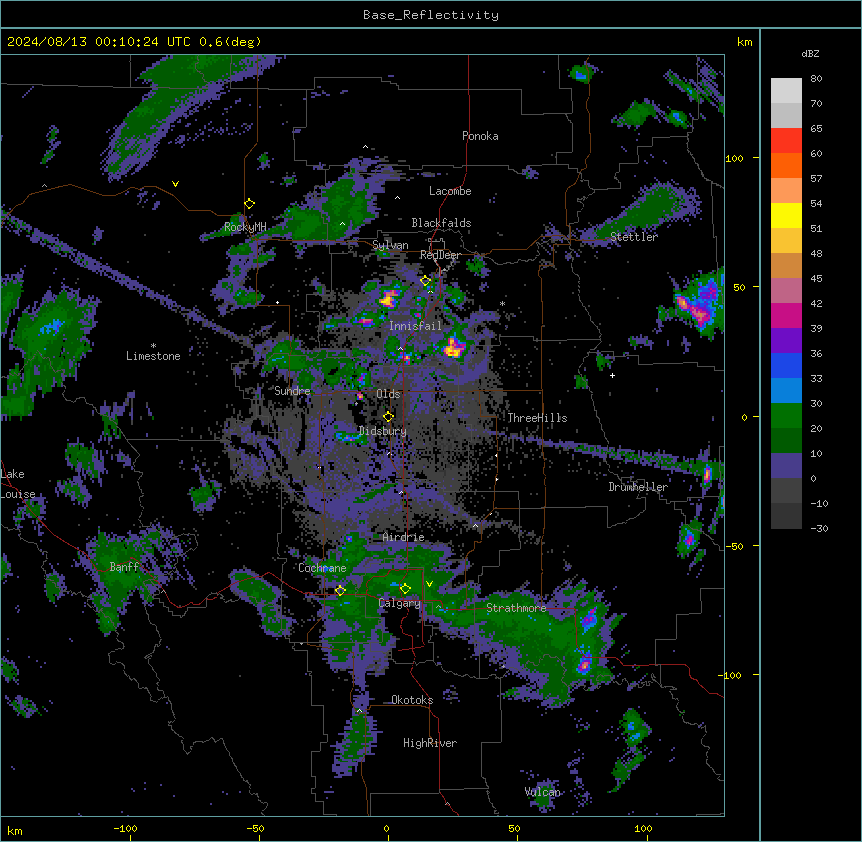The image size is (862, 842).
Task: Click the Ponoka city label
Action: (480, 136)
